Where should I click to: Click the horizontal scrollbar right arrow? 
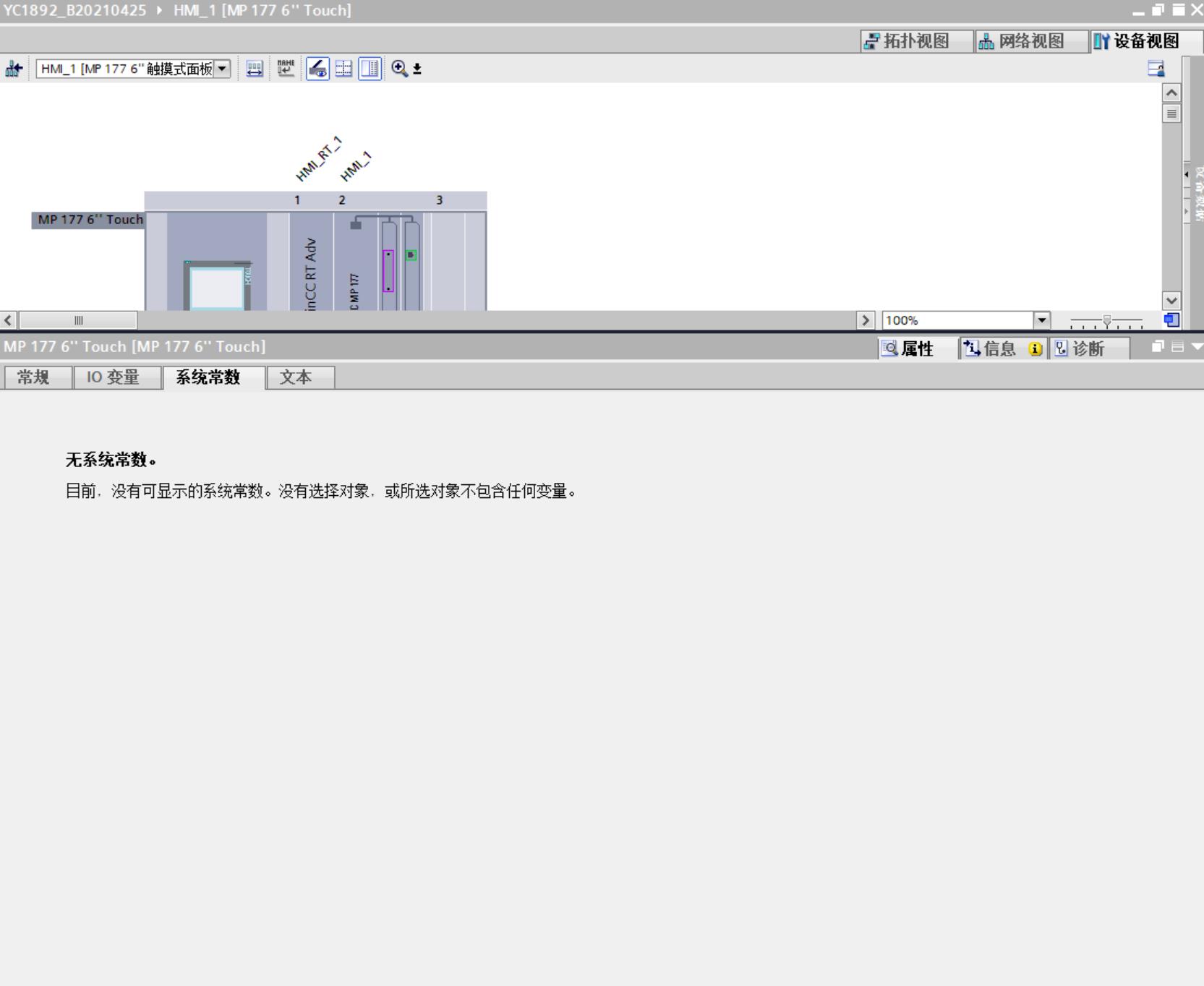[x=865, y=320]
